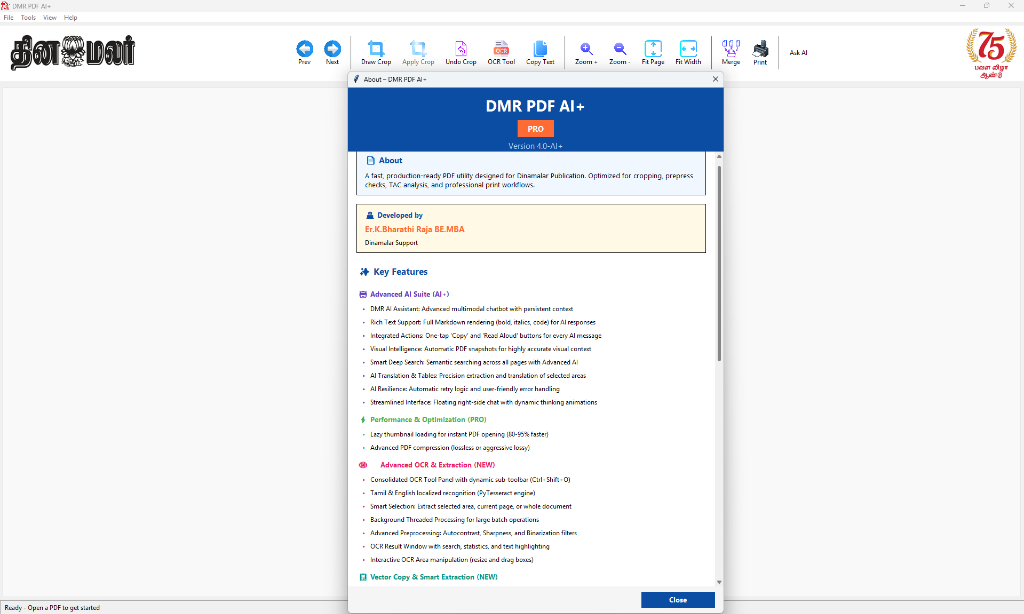Click the Fit Width icon
The width and height of the screenshot is (1024, 614).
pos(688,52)
